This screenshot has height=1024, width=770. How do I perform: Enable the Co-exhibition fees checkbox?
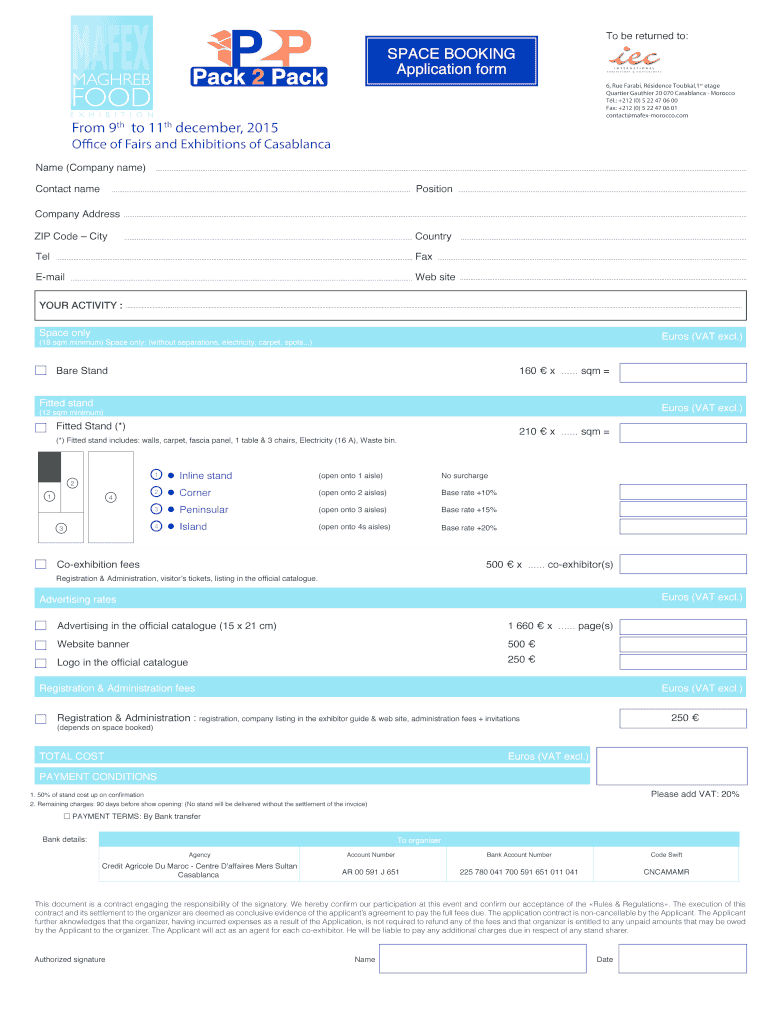coord(41,565)
